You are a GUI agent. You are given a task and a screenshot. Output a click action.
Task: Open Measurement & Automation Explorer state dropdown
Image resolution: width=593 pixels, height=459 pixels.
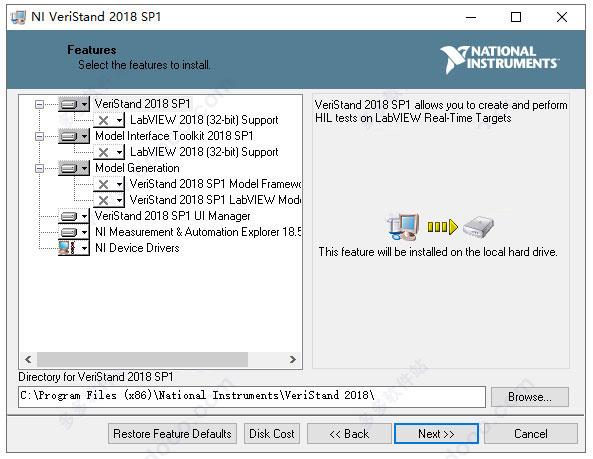click(x=74, y=232)
